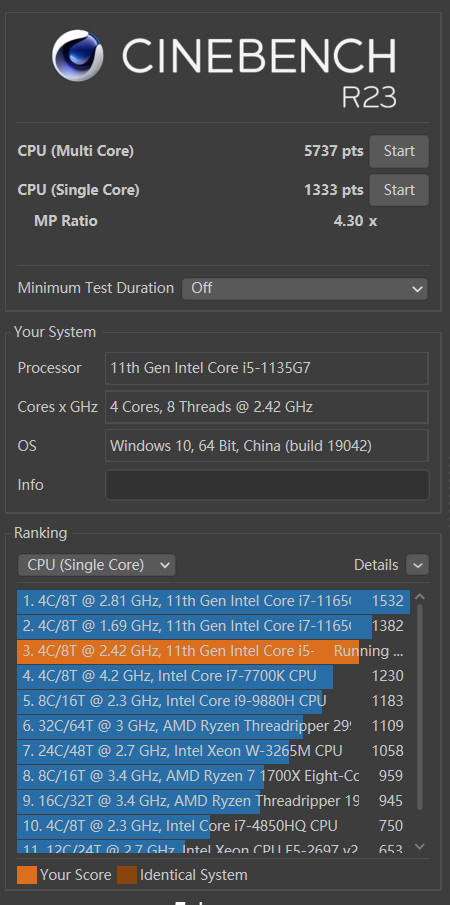Select the Ryzen 7 1700X ranking entry
Viewport: 450px width, 905px height.
click(213, 776)
